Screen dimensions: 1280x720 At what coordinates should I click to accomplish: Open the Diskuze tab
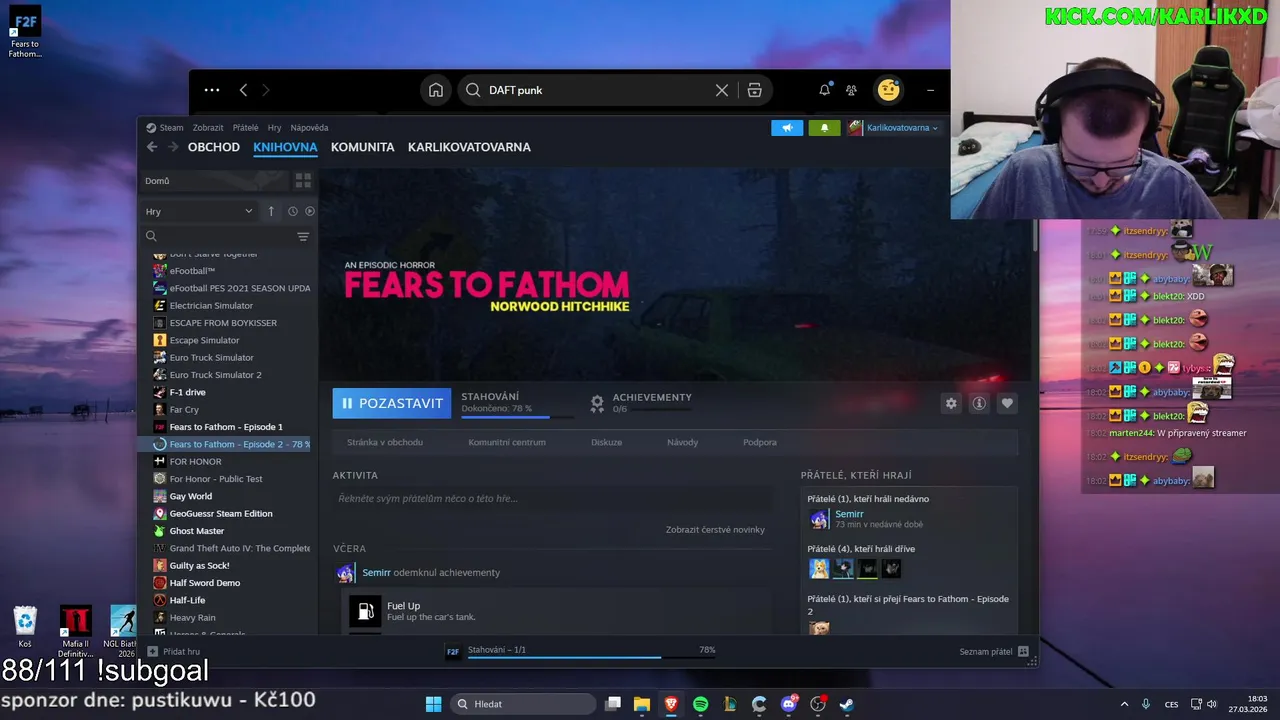(606, 442)
